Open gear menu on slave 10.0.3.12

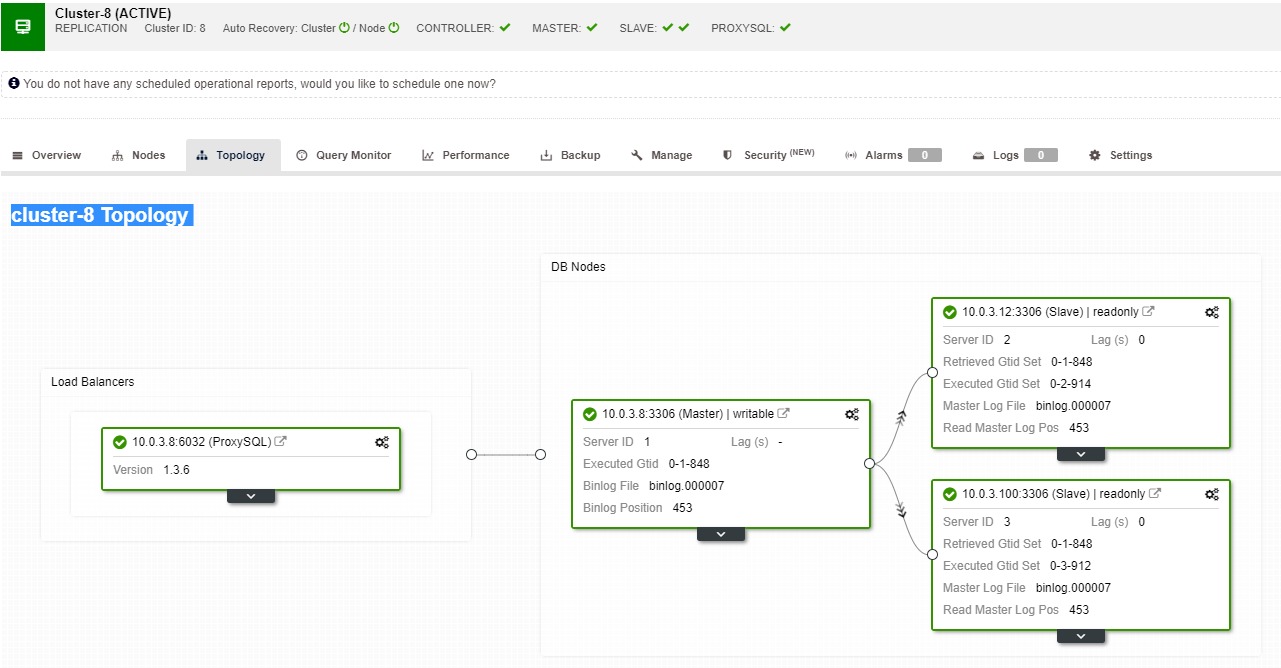pos(1212,312)
